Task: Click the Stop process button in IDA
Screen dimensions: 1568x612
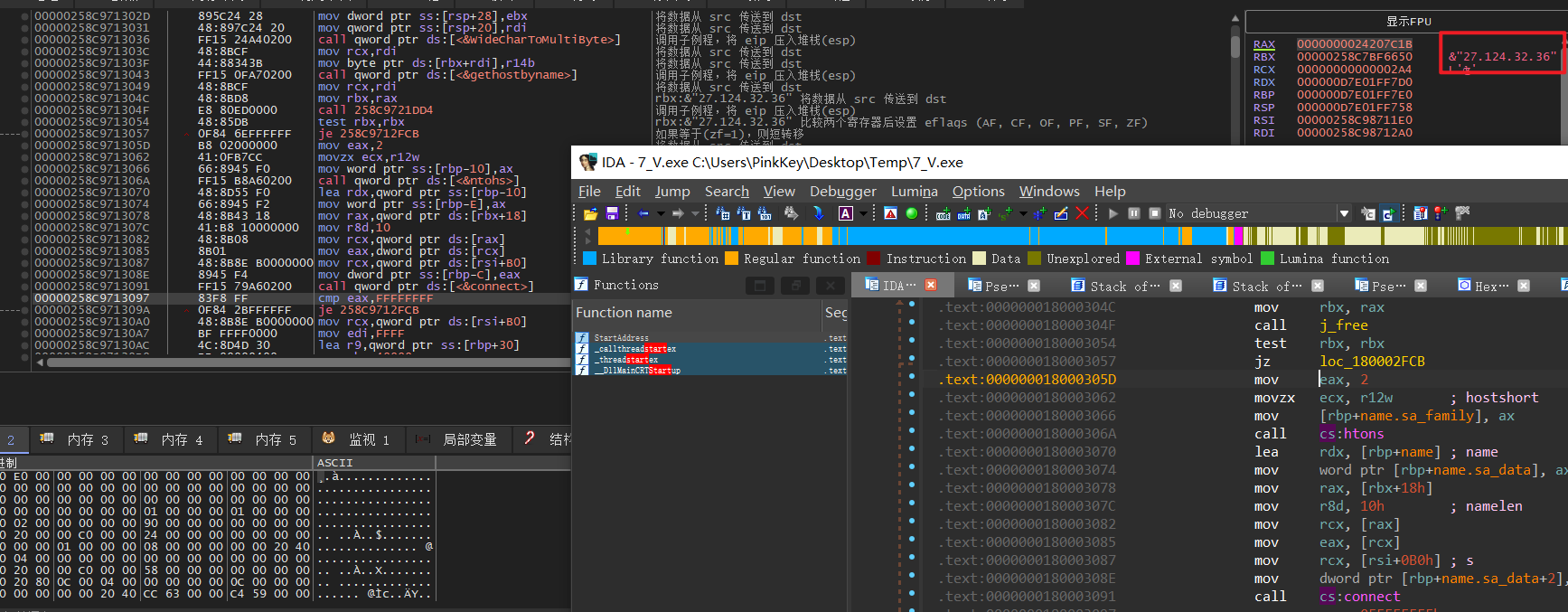Action: pyautogui.click(x=1155, y=213)
